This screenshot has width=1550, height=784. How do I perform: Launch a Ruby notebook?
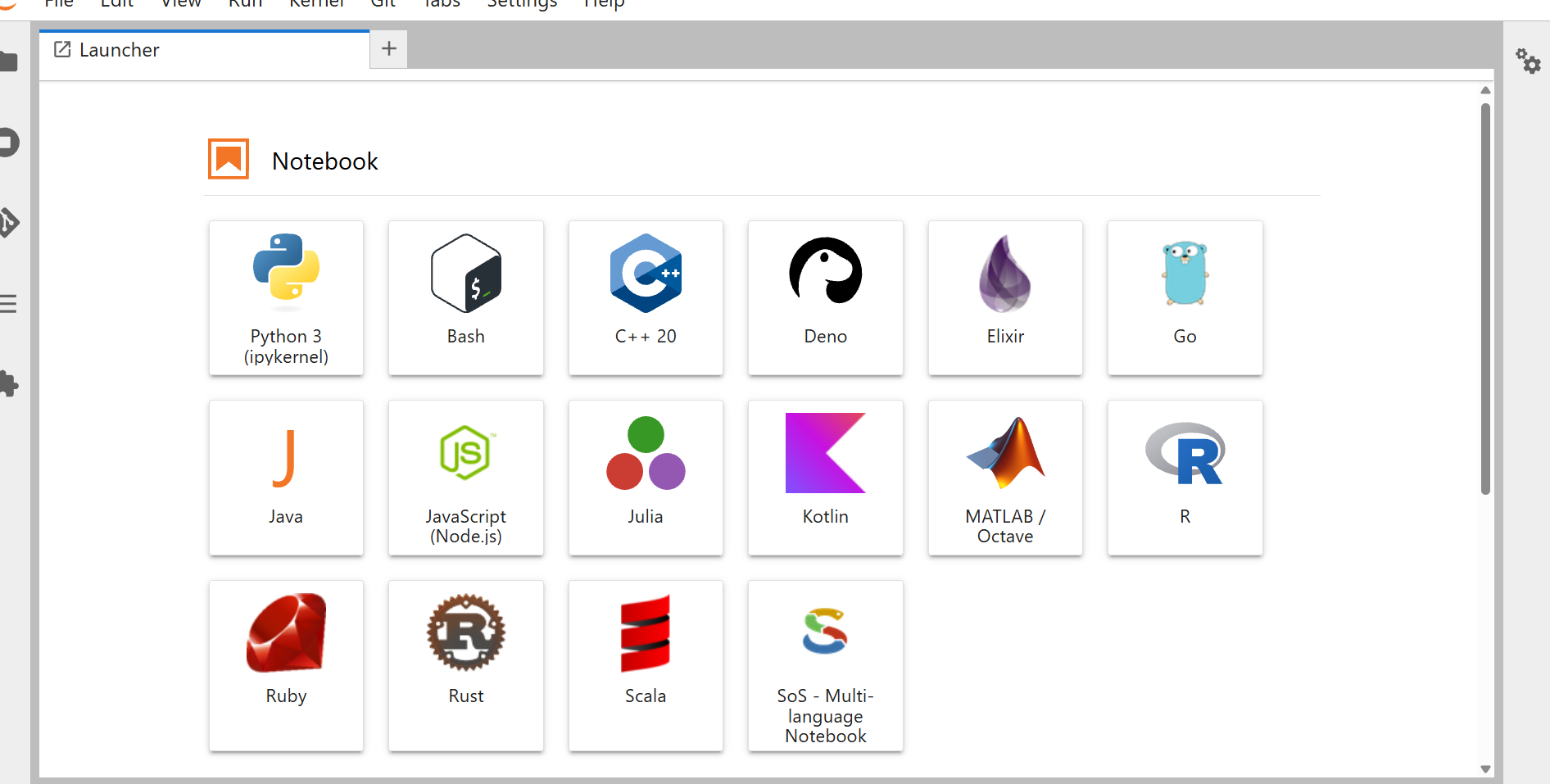coord(286,665)
